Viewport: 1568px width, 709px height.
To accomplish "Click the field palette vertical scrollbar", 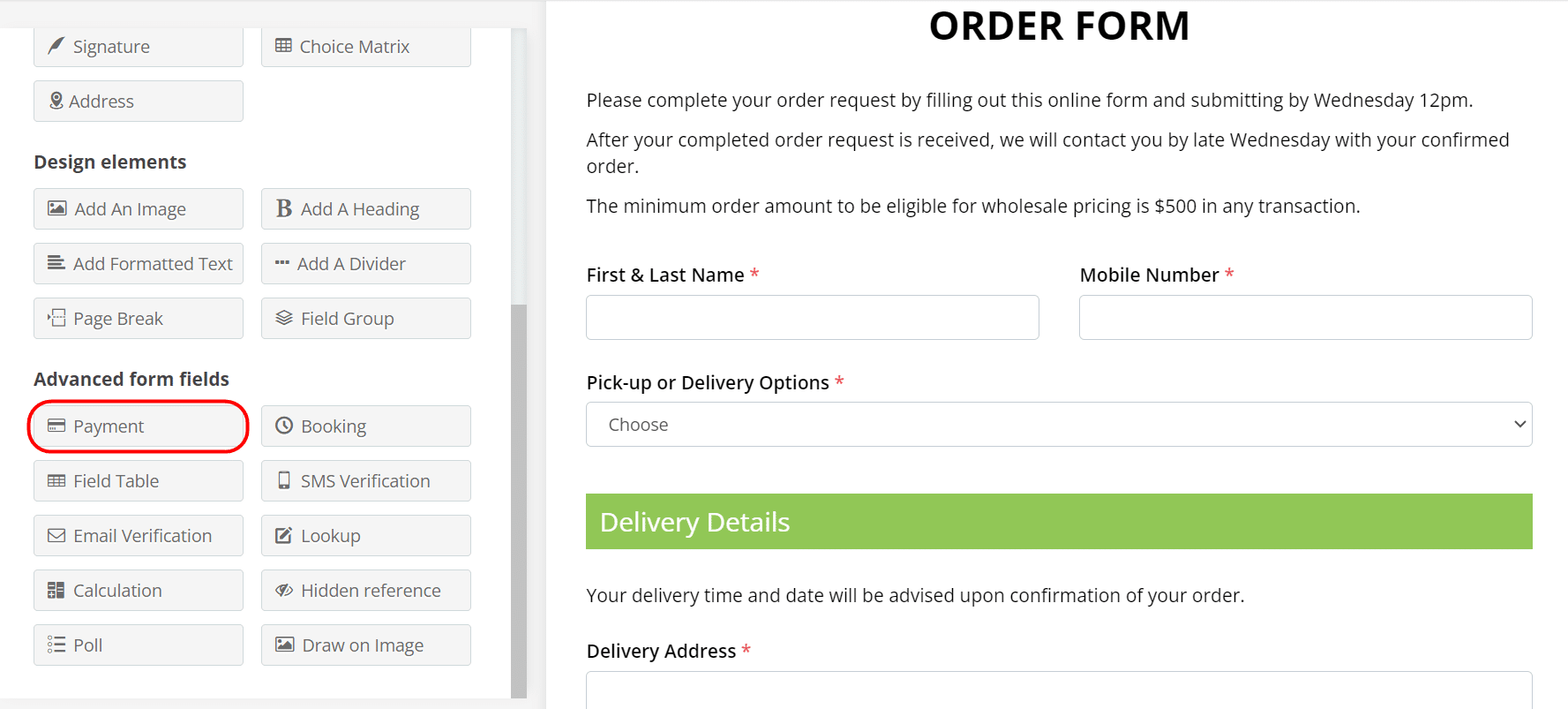I will (519, 494).
